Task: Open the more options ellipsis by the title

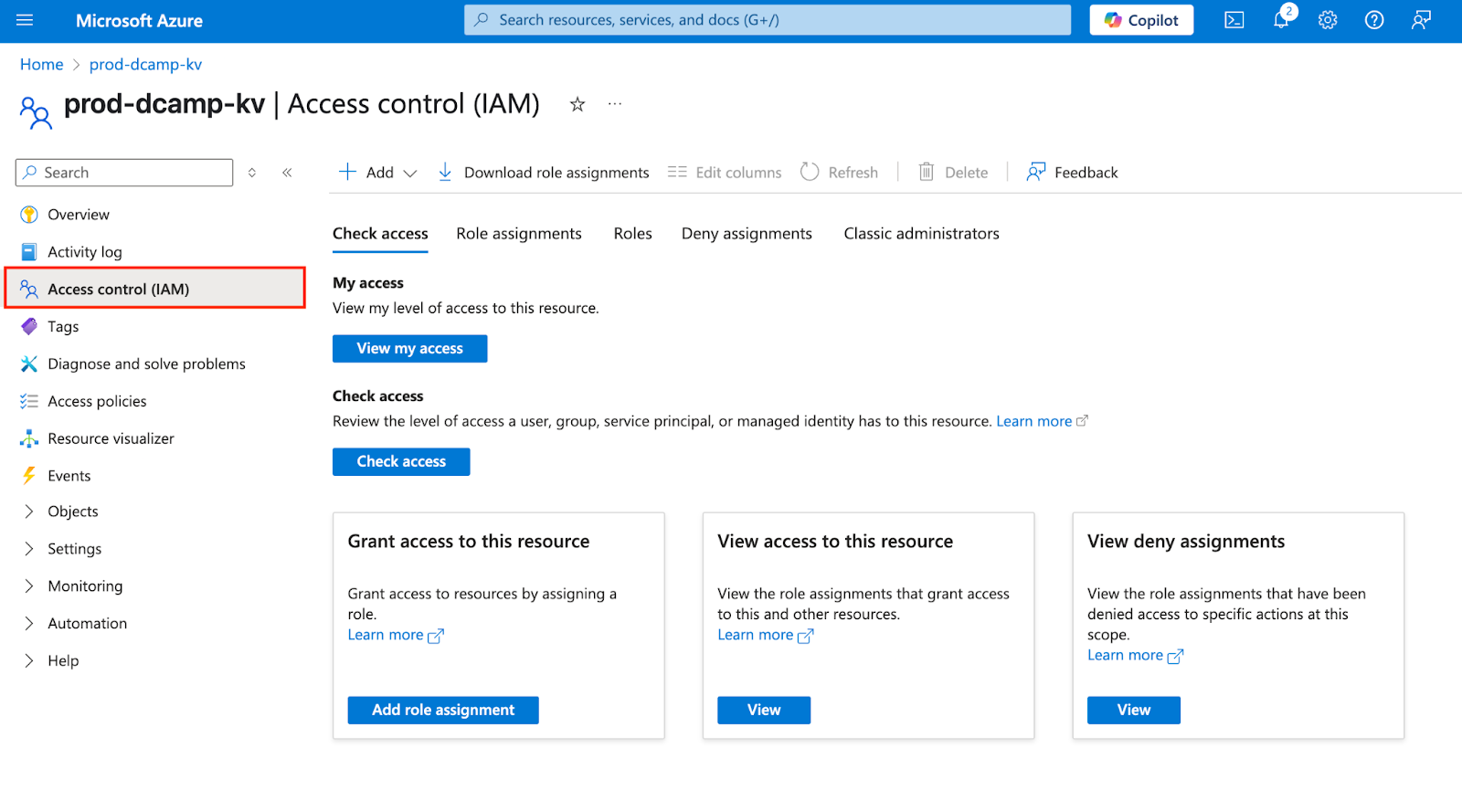Action: (615, 104)
